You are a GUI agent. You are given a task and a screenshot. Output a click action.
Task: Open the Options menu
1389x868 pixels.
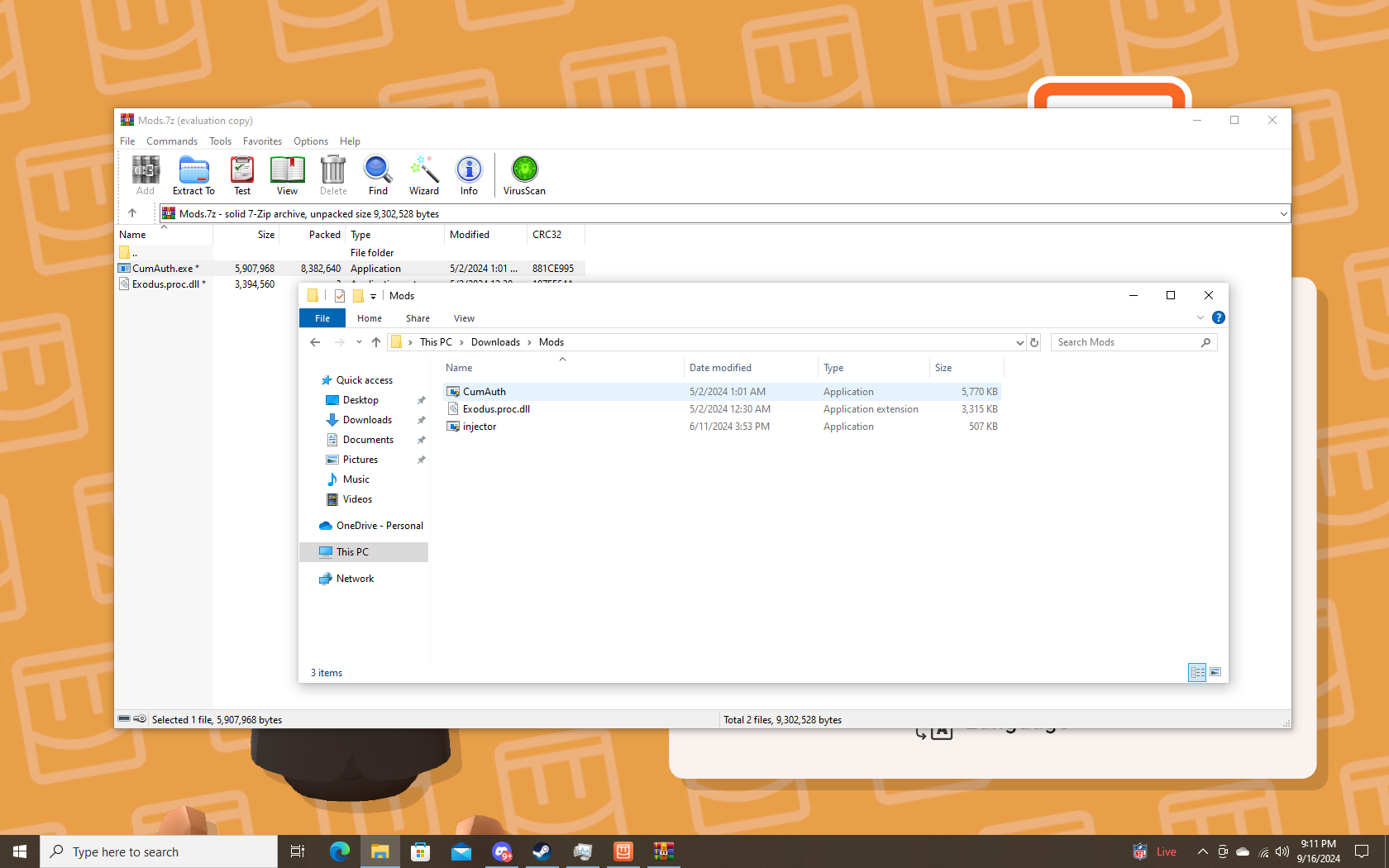click(311, 141)
